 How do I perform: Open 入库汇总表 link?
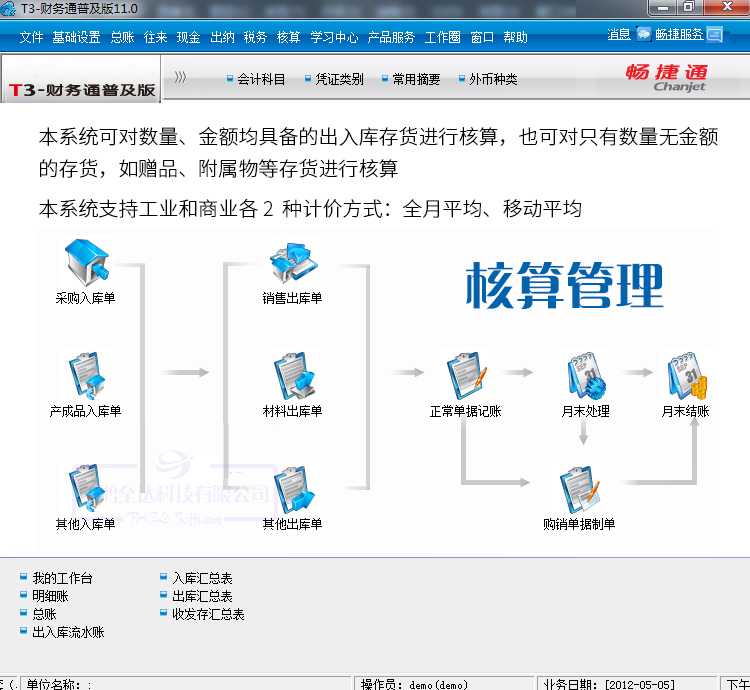click(x=202, y=578)
